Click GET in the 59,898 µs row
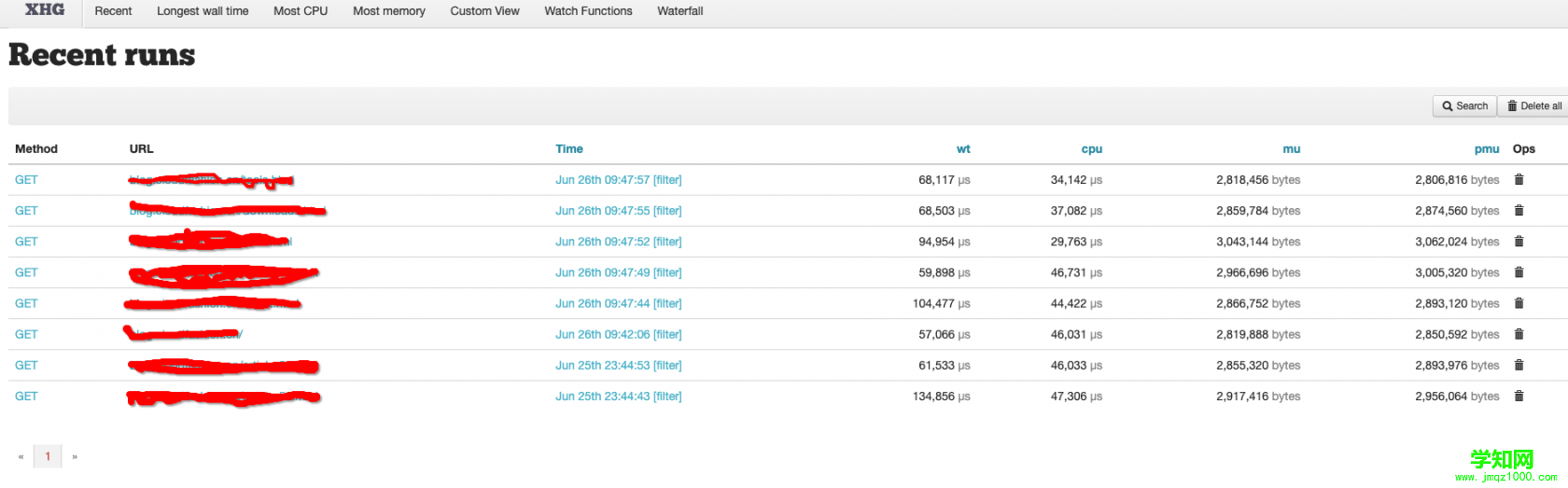The height and width of the screenshot is (488, 1568). point(26,272)
